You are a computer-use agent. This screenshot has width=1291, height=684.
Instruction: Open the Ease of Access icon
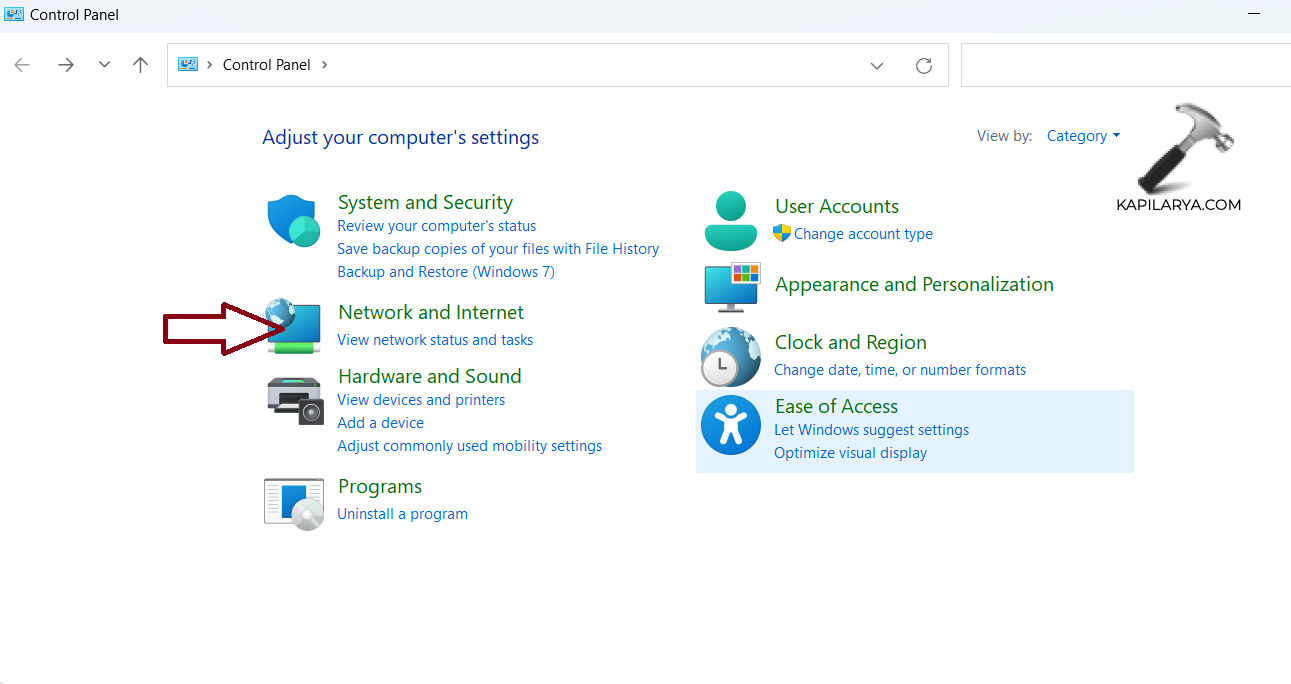(x=731, y=425)
